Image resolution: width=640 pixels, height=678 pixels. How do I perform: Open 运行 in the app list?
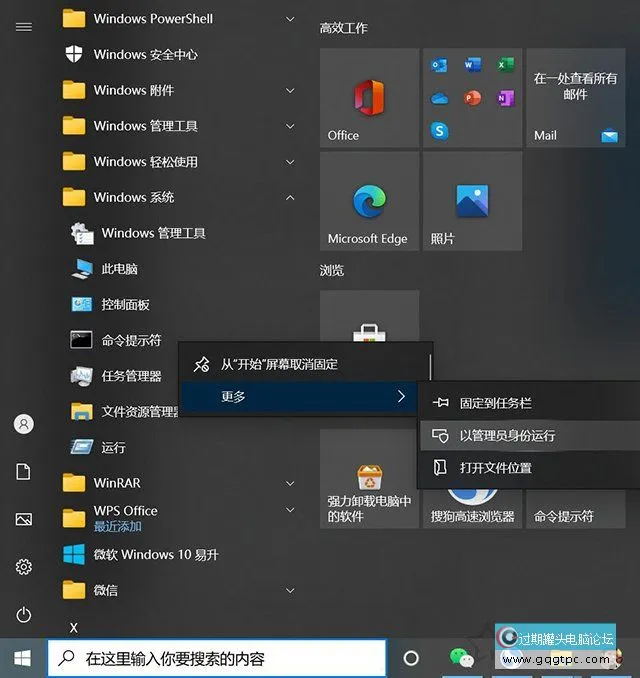tap(113, 447)
